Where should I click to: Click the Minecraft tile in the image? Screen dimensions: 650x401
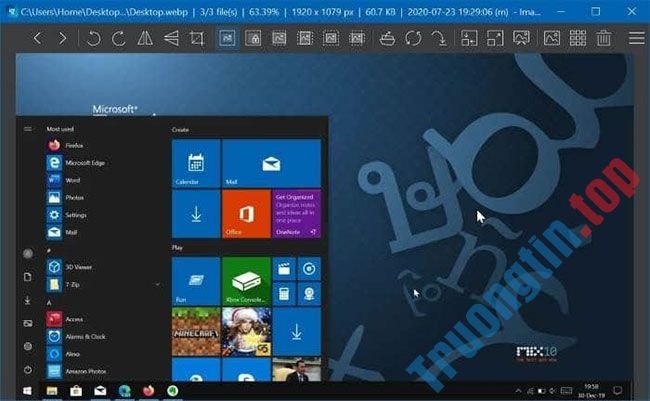[x=196, y=332]
